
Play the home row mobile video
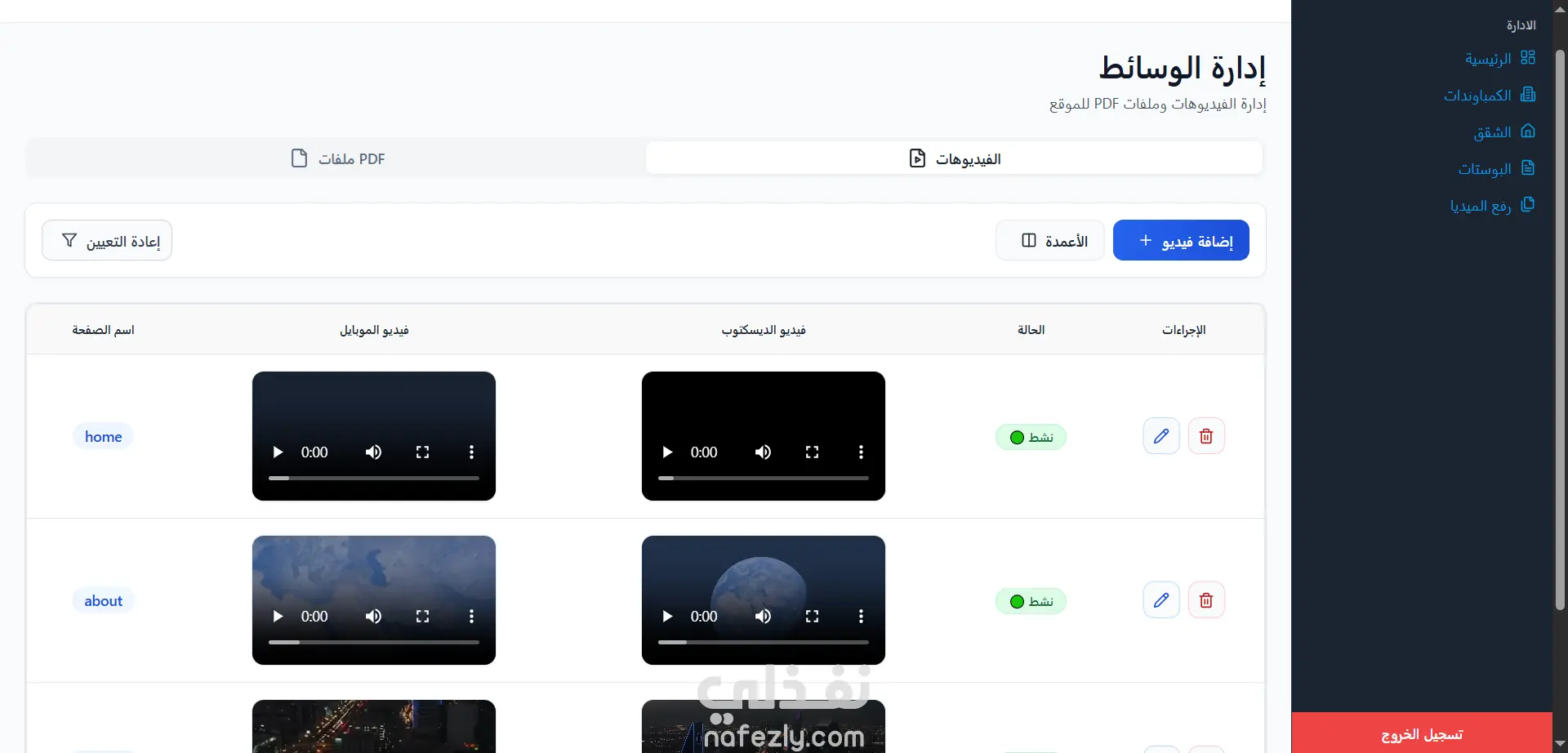tap(278, 452)
